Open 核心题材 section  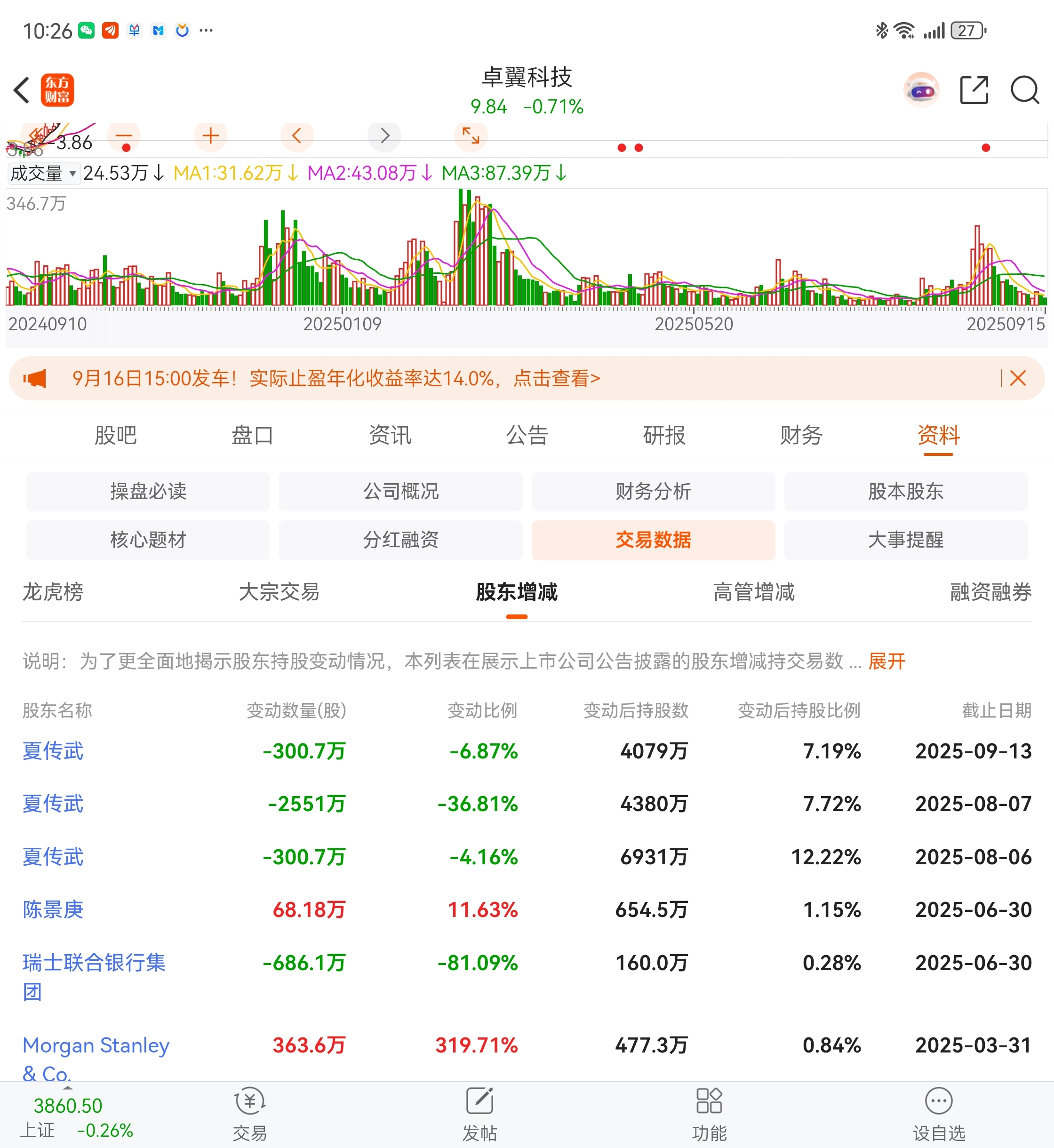[x=148, y=540]
